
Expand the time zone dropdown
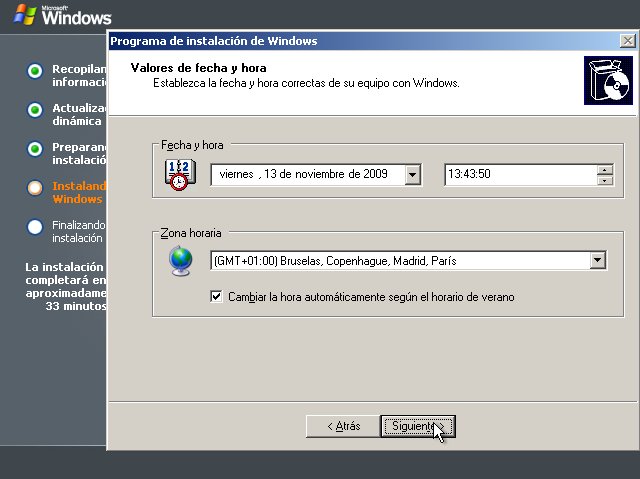pos(598,260)
